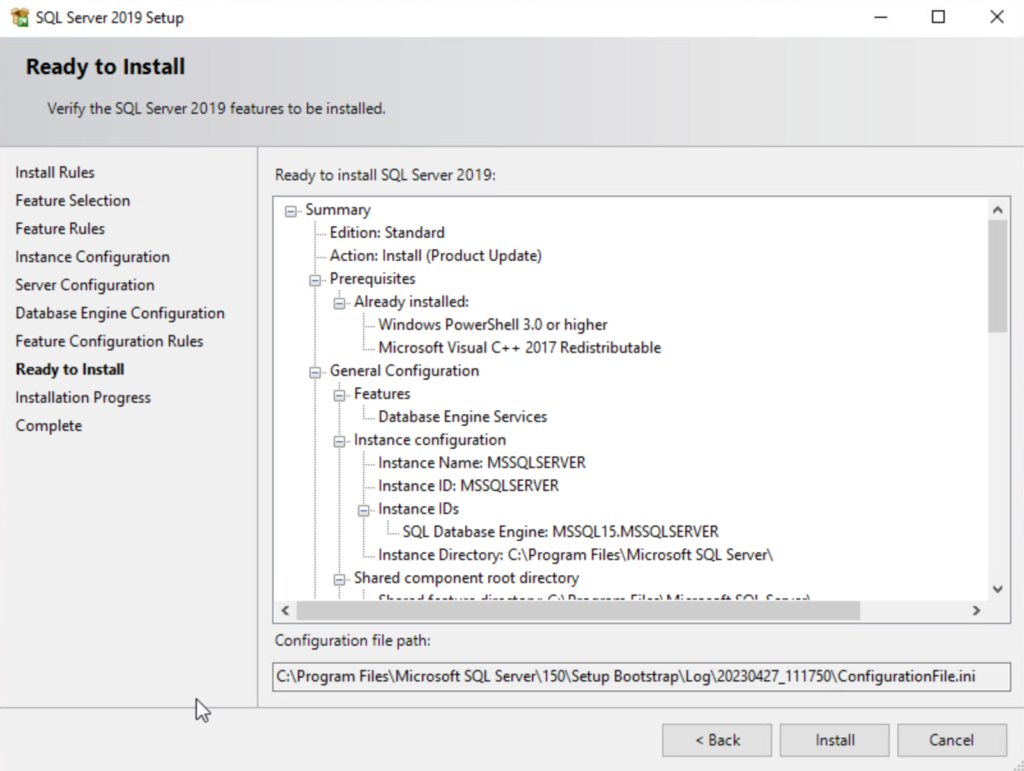Image resolution: width=1024 pixels, height=771 pixels.
Task: Go back with the Back button
Action: coord(716,740)
